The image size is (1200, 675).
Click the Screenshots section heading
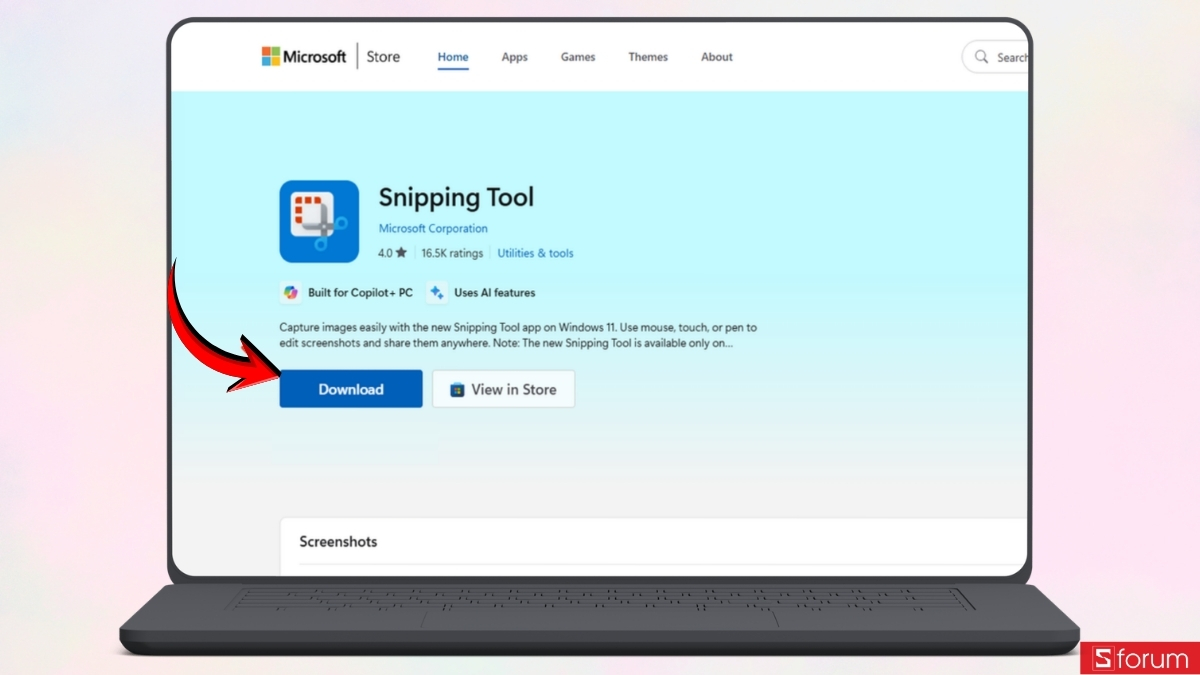click(x=338, y=541)
